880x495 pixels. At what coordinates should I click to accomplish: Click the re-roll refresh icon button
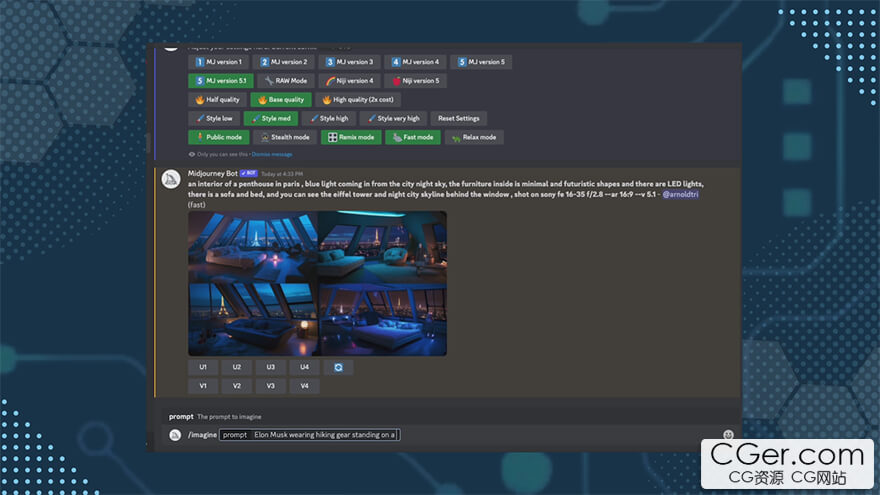pyautogui.click(x=338, y=367)
